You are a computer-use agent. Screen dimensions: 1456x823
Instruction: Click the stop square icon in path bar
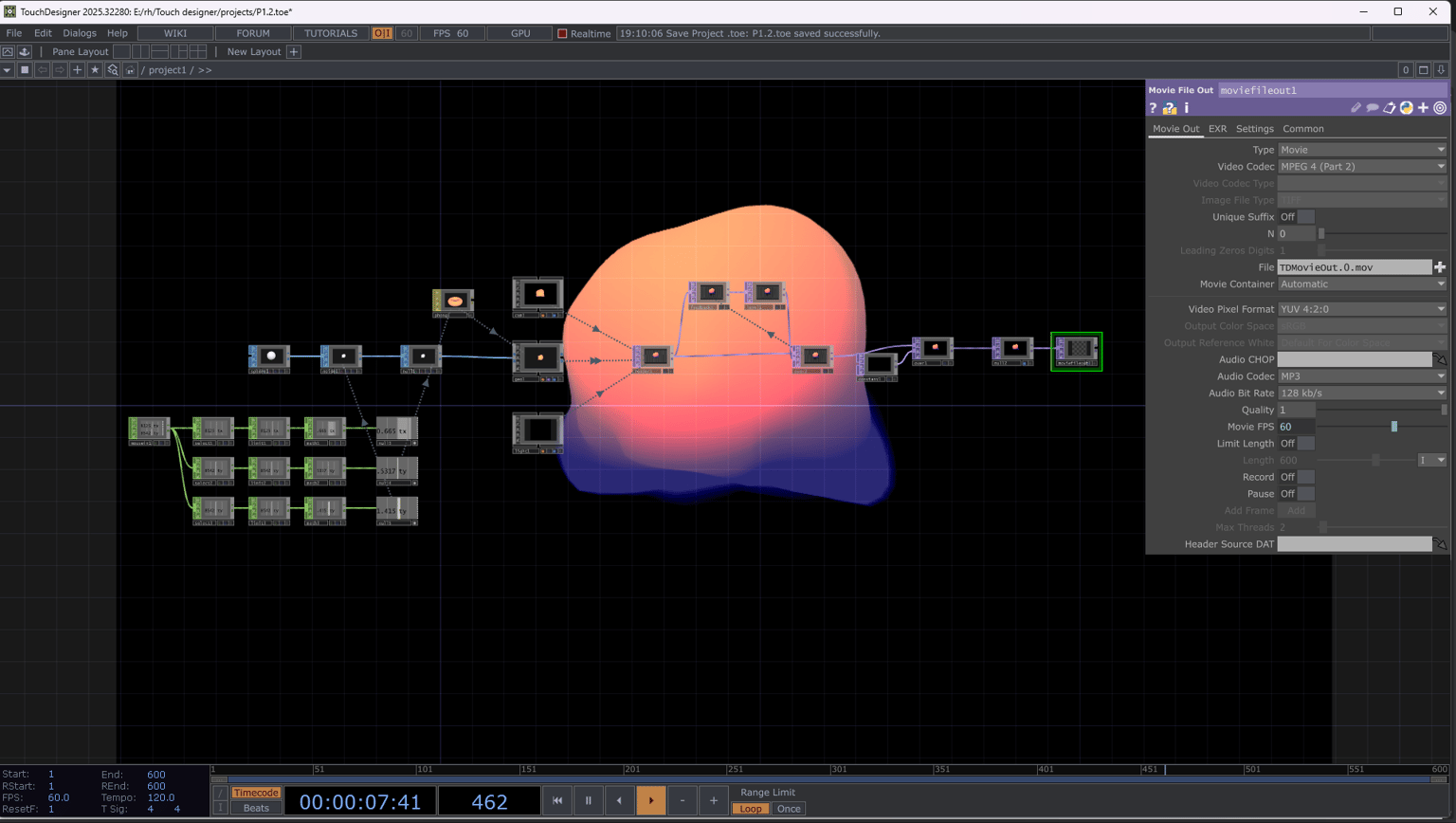(25, 70)
